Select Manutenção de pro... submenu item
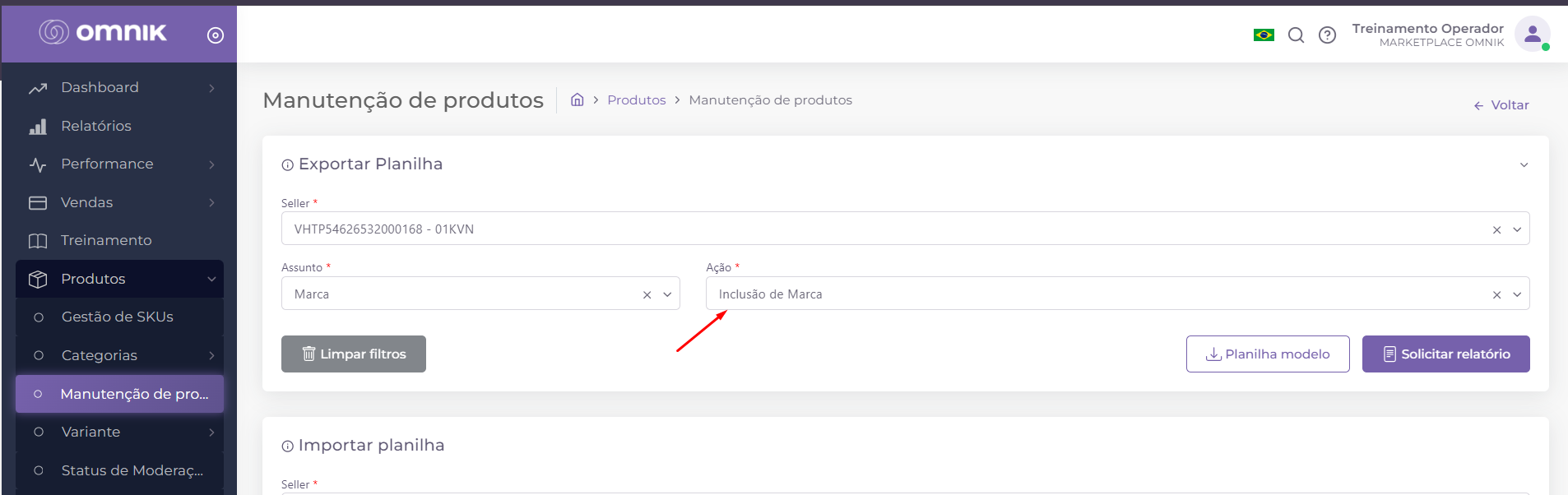The height and width of the screenshot is (495, 1568). click(x=119, y=394)
